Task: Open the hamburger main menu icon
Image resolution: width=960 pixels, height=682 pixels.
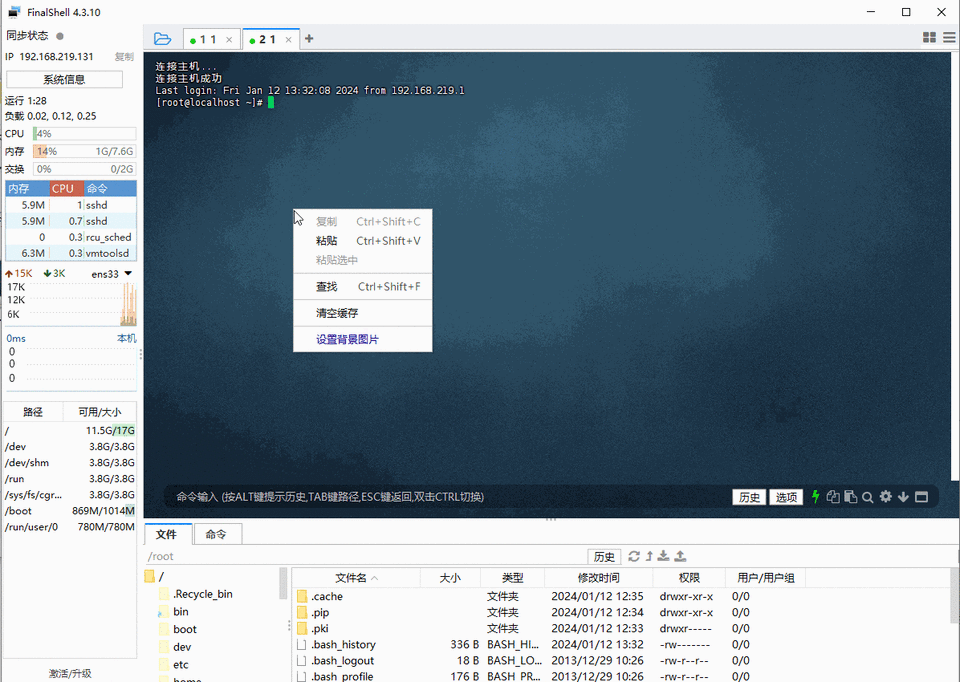Action: tap(950, 37)
